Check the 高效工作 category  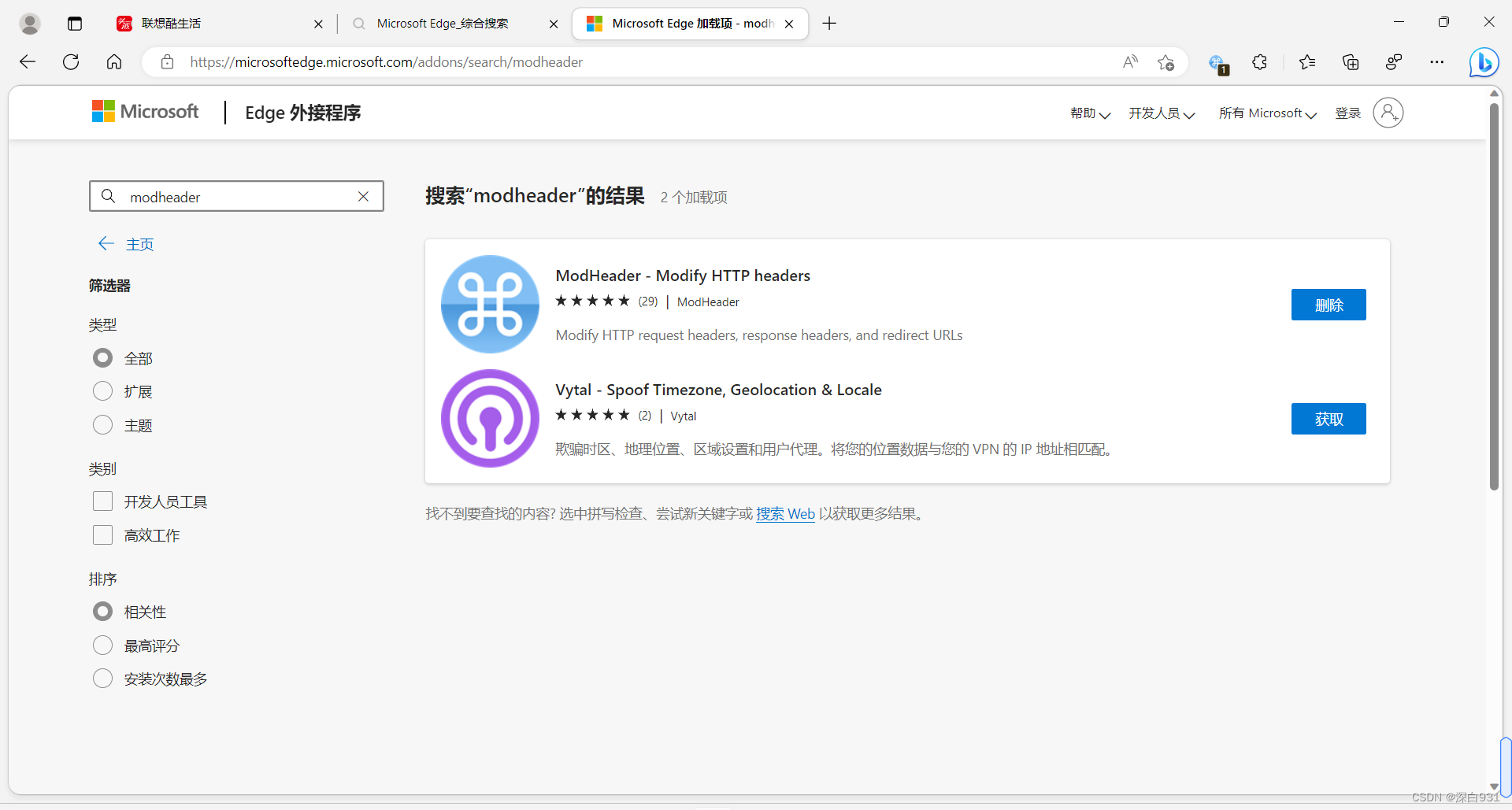pos(103,535)
